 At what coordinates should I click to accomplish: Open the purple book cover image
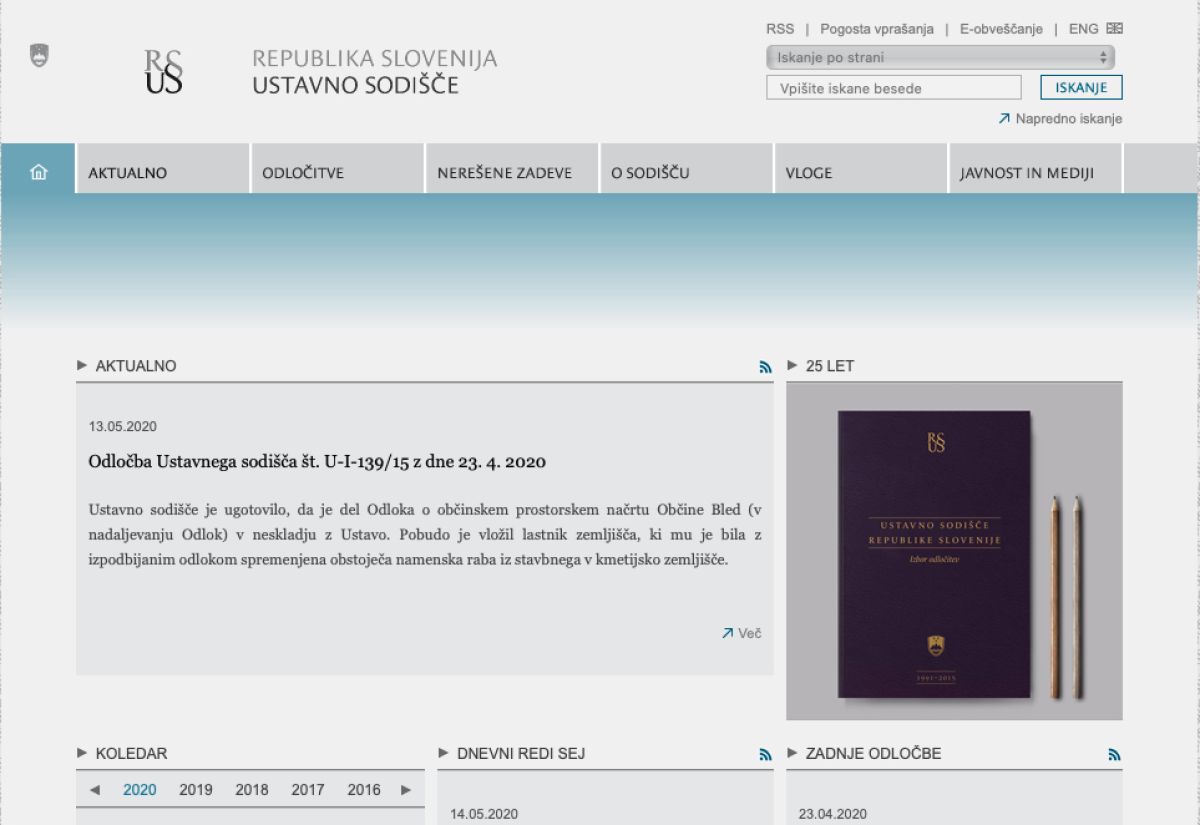tap(933, 553)
